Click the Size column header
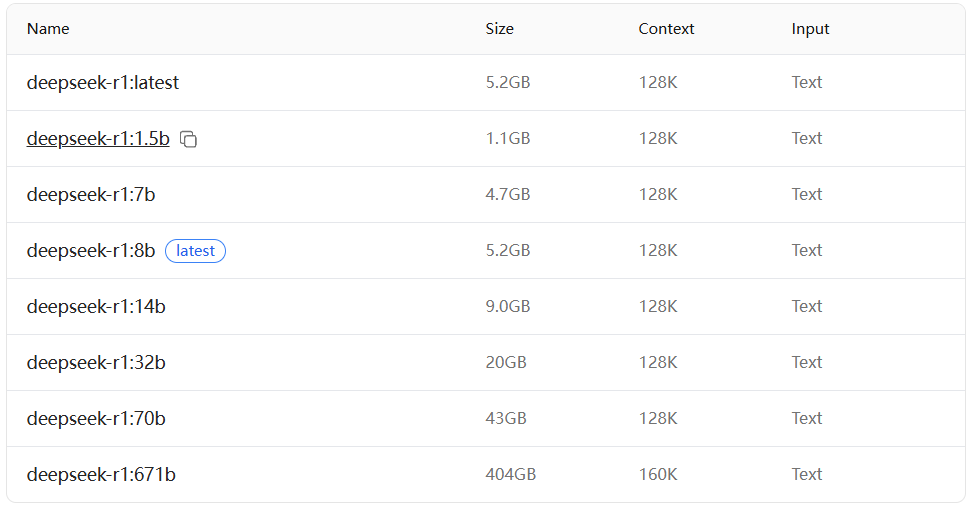The width and height of the screenshot is (975, 505). (499, 29)
